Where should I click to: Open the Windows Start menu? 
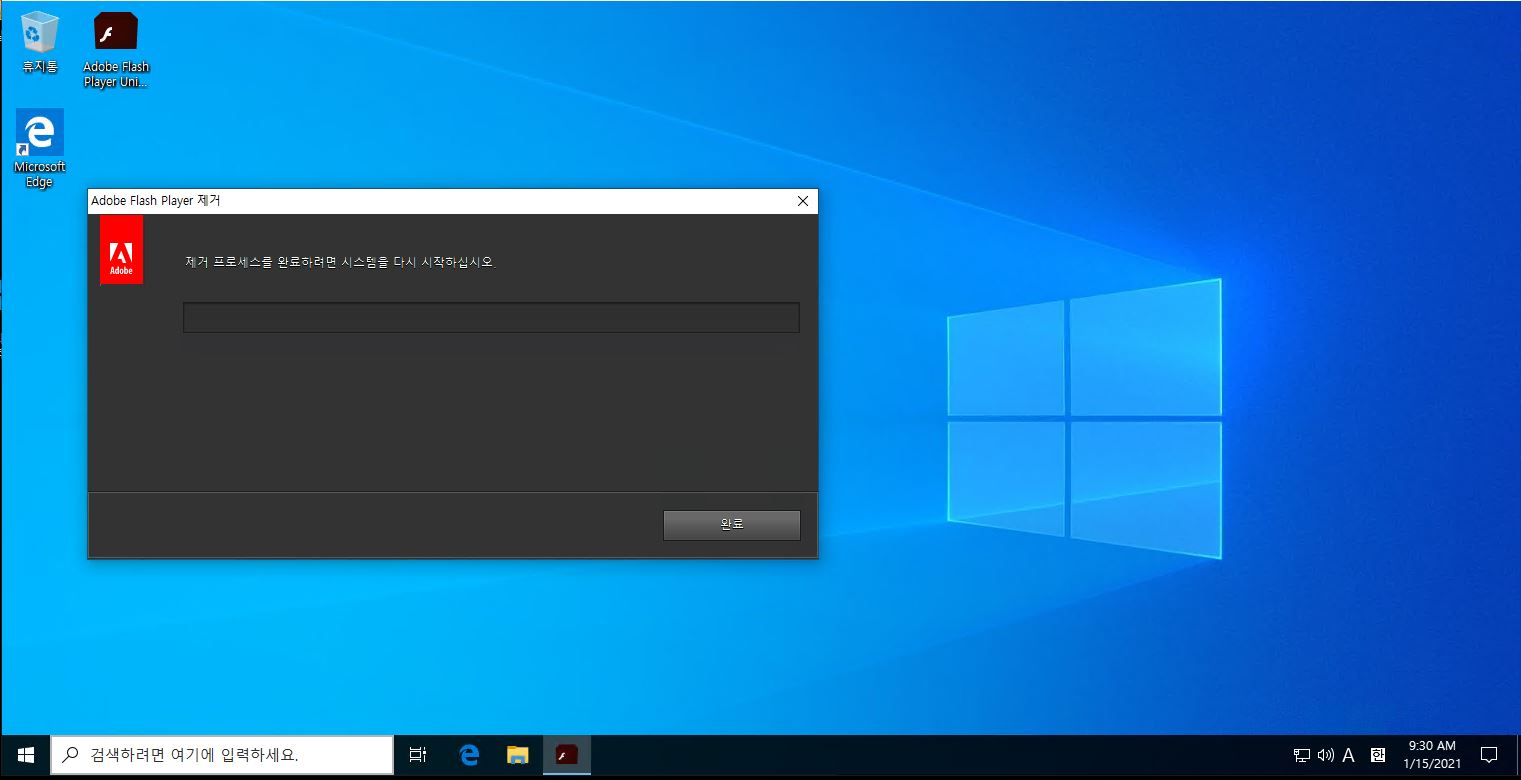tap(26, 754)
